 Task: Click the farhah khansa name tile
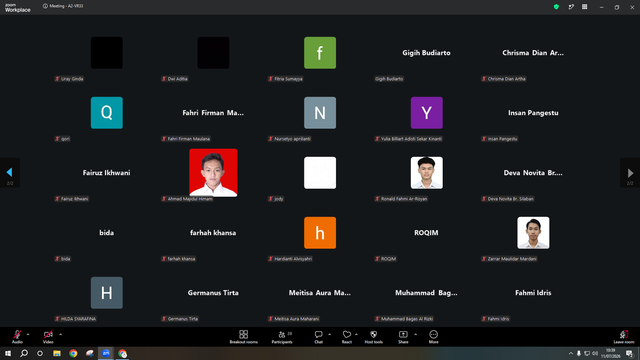[x=213, y=233]
